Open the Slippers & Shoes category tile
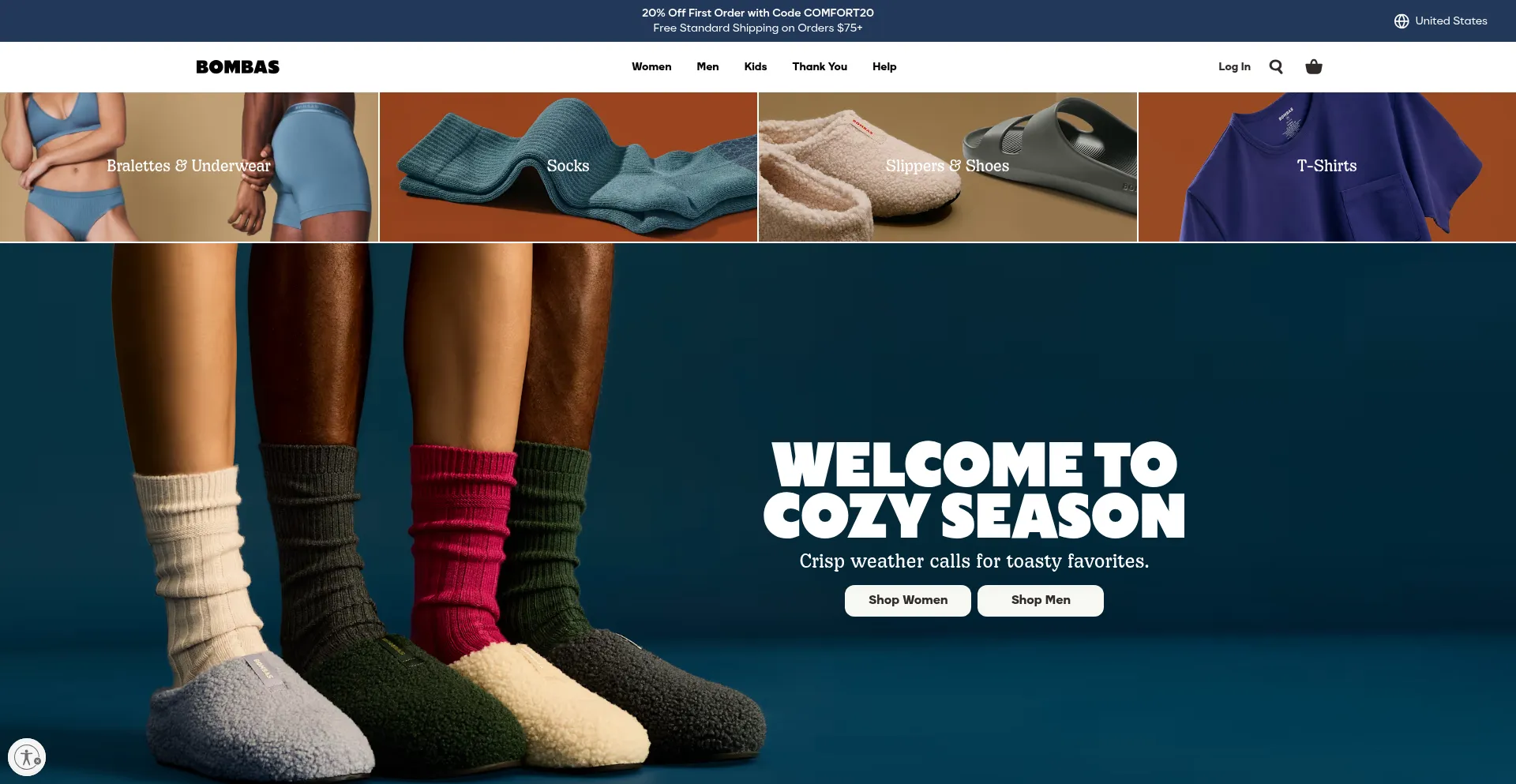1516x784 pixels. pyautogui.click(x=947, y=167)
